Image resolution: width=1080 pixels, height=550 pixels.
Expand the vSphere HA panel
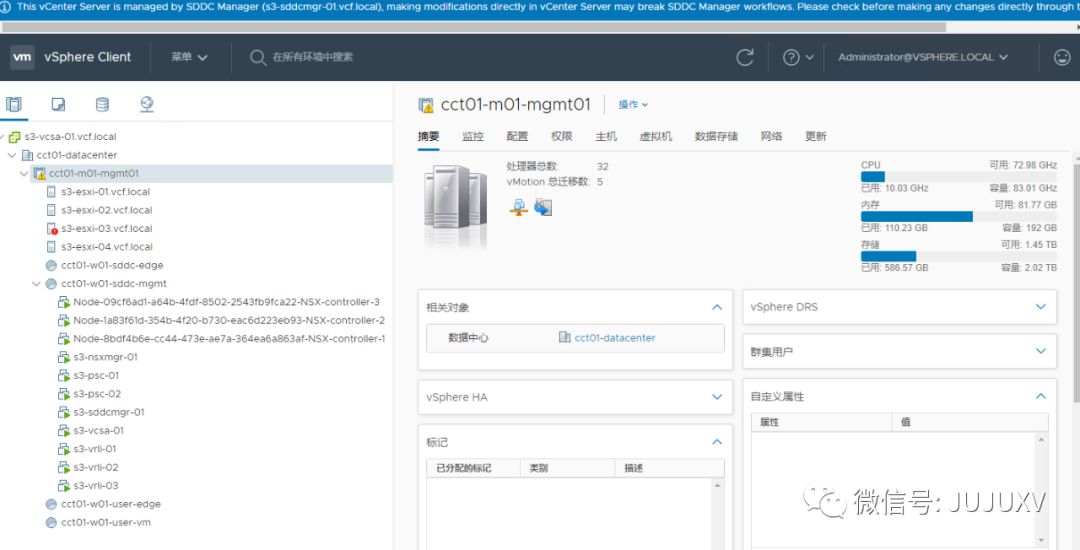(x=717, y=397)
